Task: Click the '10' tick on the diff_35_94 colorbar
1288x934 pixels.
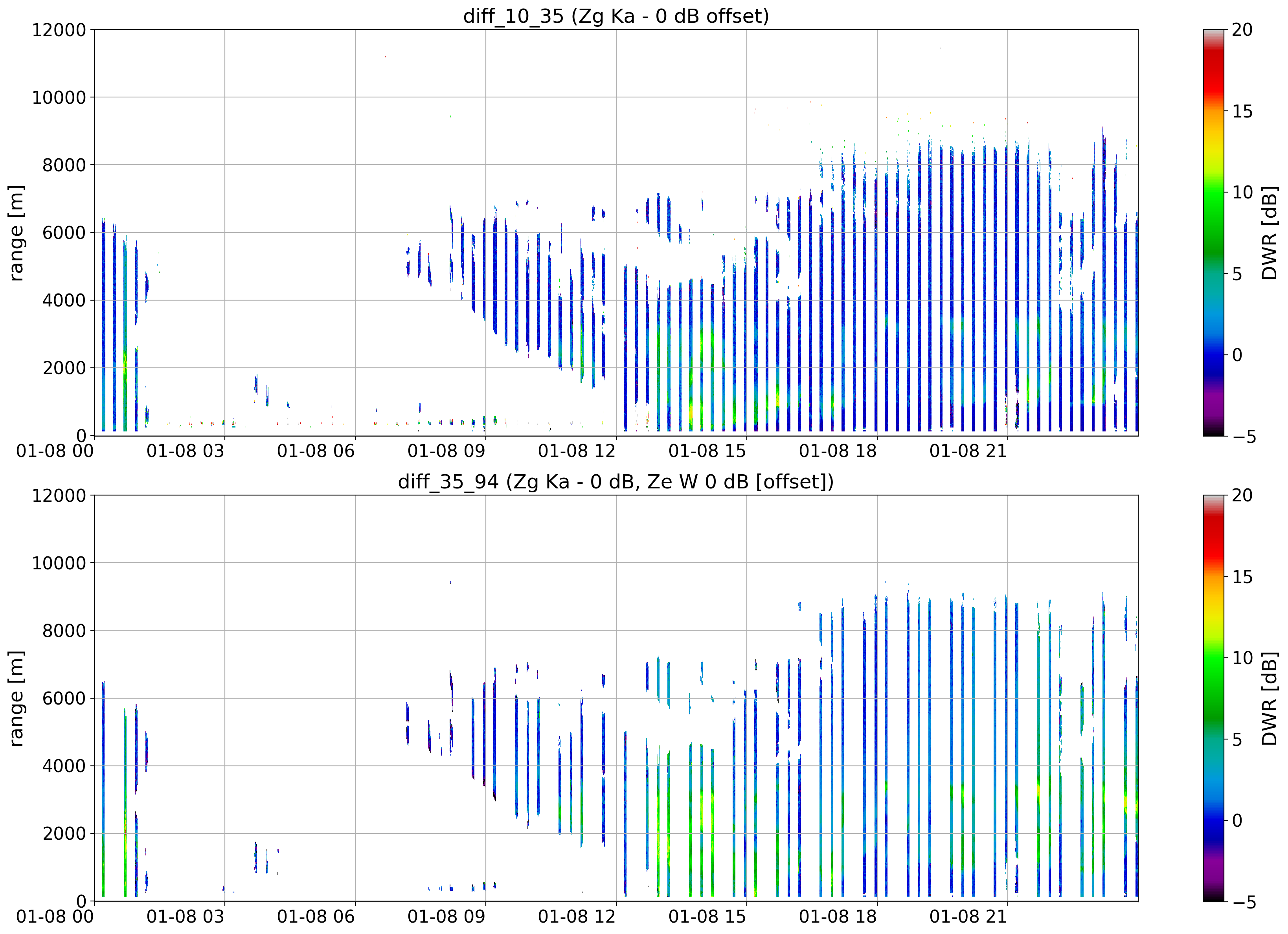Action: [x=1242, y=658]
